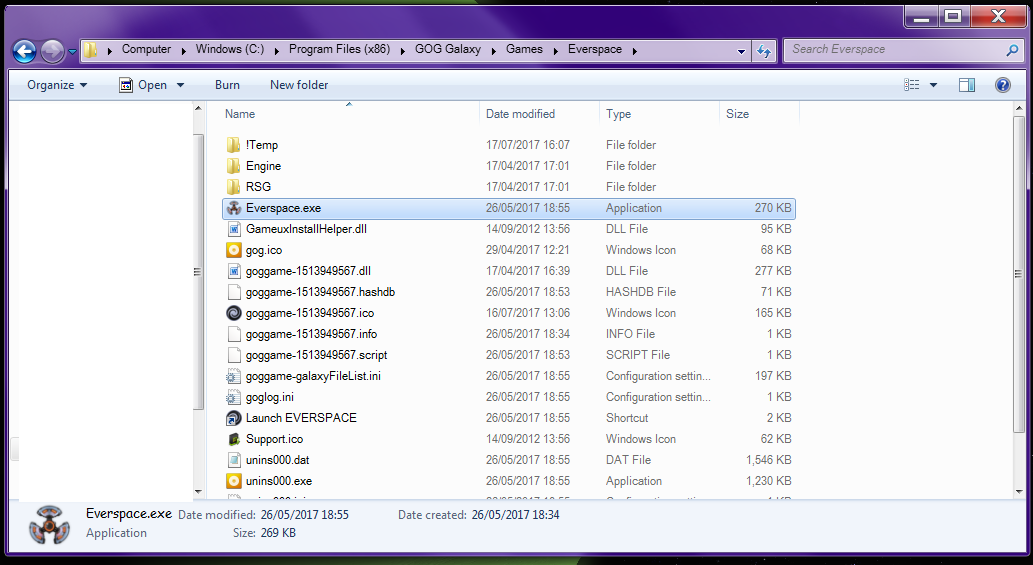The height and width of the screenshot is (565, 1033).
Task: Select the Support.ico icon
Action: tap(233, 439)
